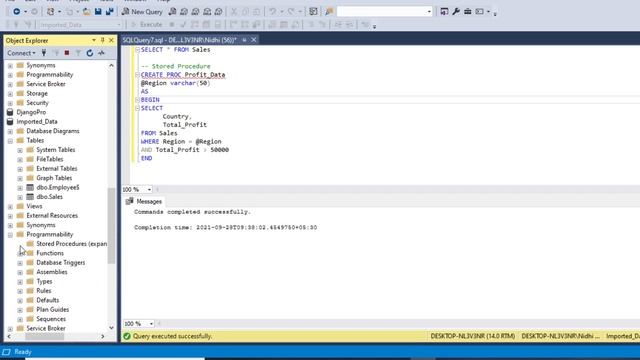Select the Graph Tables folder

[x=54, y=178]
